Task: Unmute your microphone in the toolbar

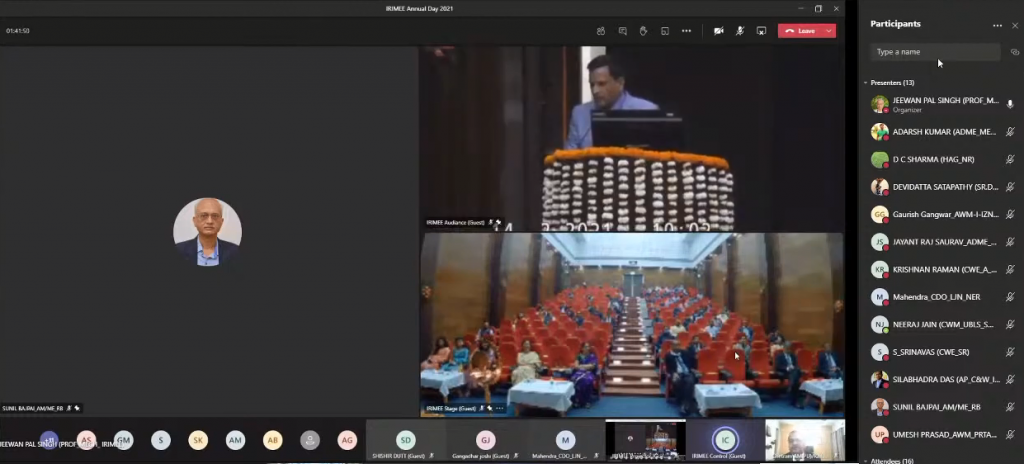Action: click(740, 31)
